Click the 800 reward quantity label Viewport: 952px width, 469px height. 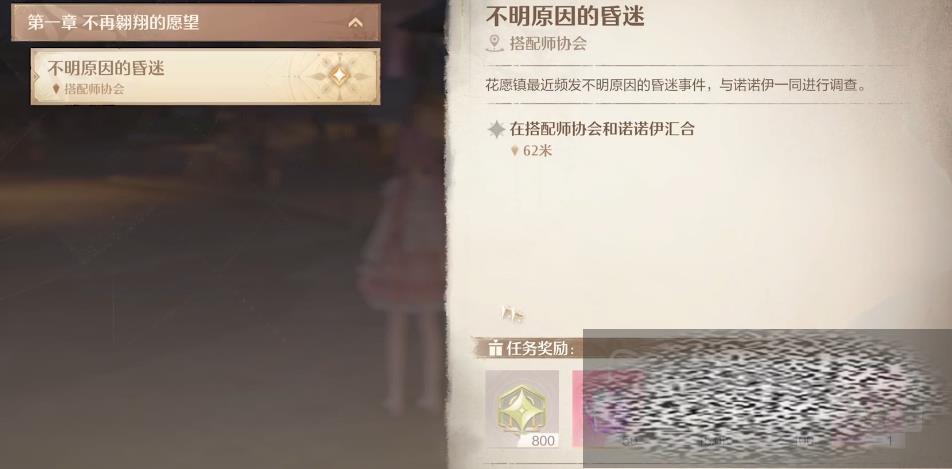tap(543, 441)
